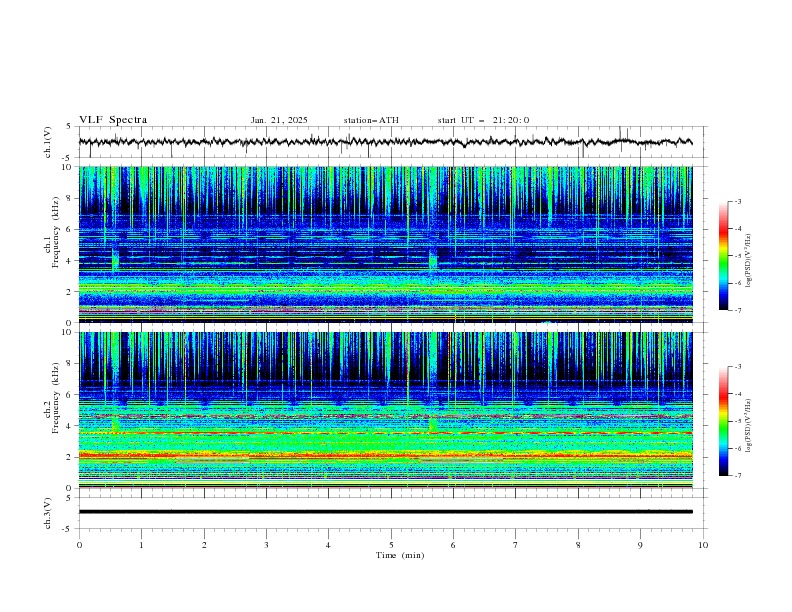
Task: Click the color scale bar beside ch.1 spectrogram
Action: (x=723, y=256)
